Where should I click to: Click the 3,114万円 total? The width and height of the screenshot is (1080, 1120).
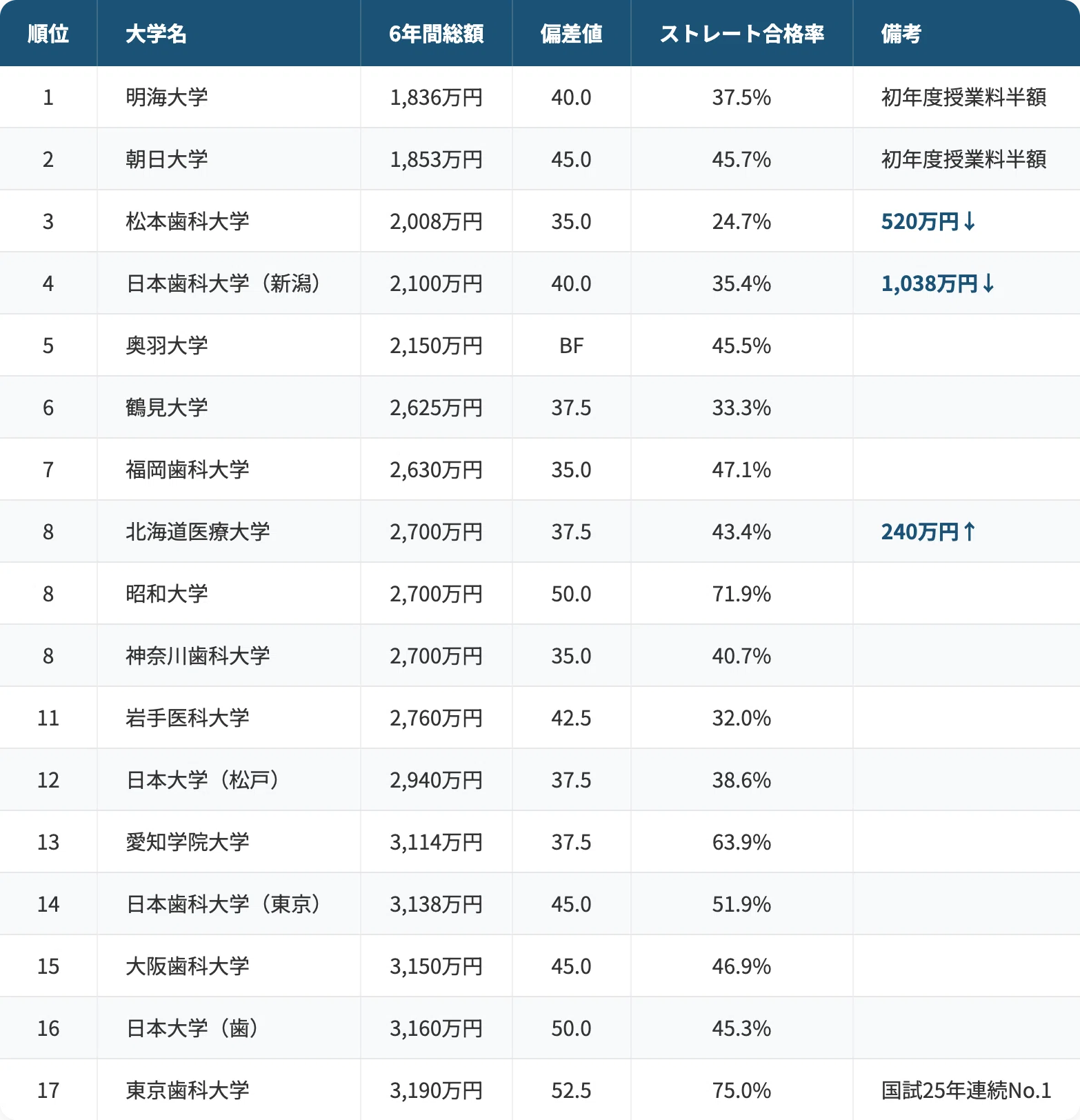click(437, 842)
